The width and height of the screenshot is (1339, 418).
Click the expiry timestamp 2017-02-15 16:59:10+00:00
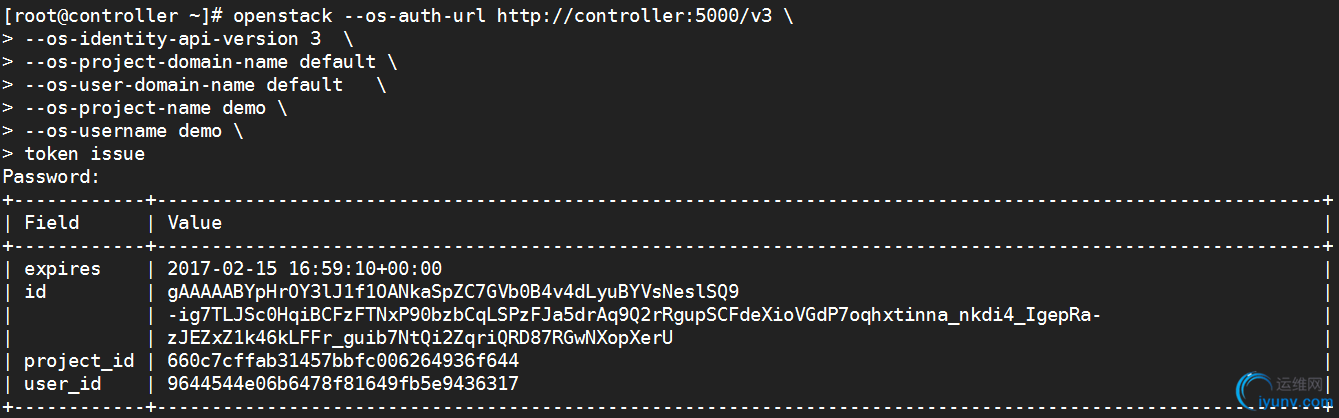click(x=305, y=268)
